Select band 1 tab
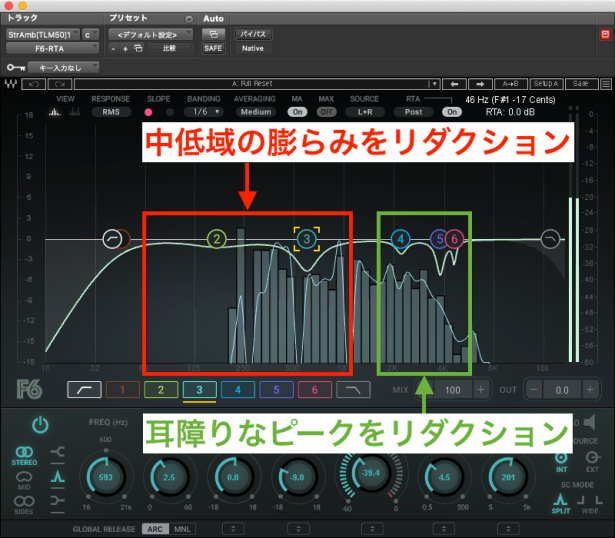The image size is (615, 538). click(122, 390)
